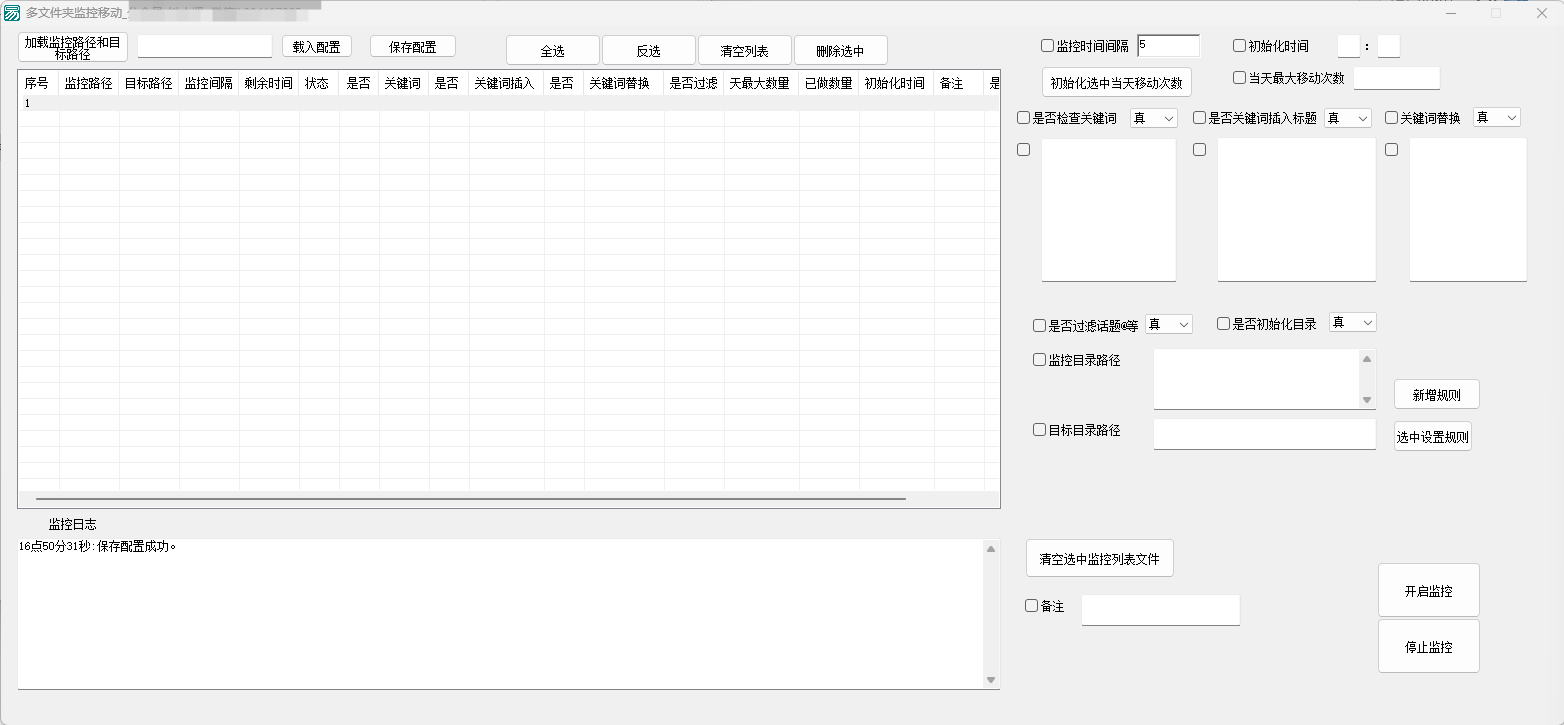
Task: Click the app icon in title bar
Action: (x=12, y=13)
